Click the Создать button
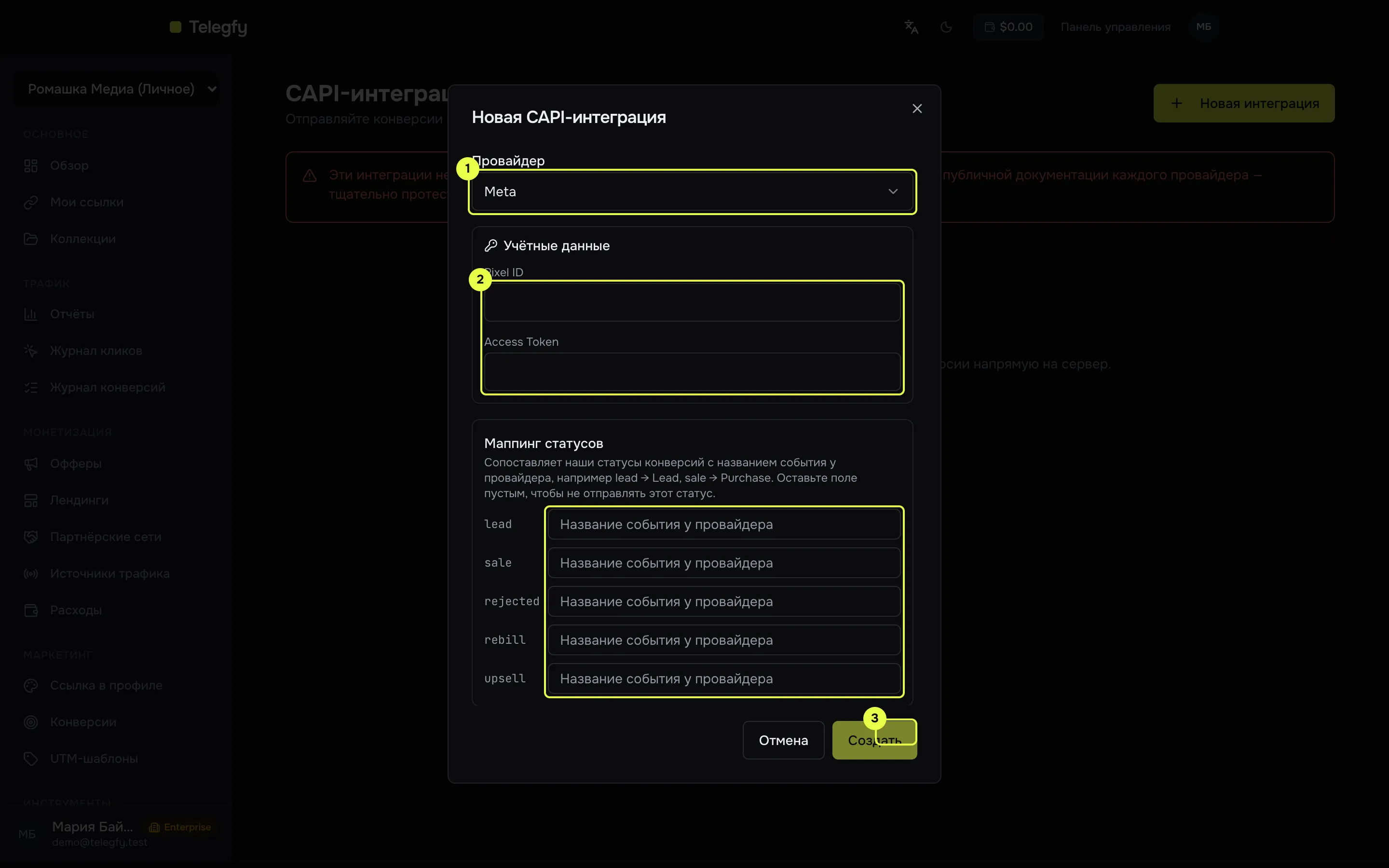 coord(874,740)
